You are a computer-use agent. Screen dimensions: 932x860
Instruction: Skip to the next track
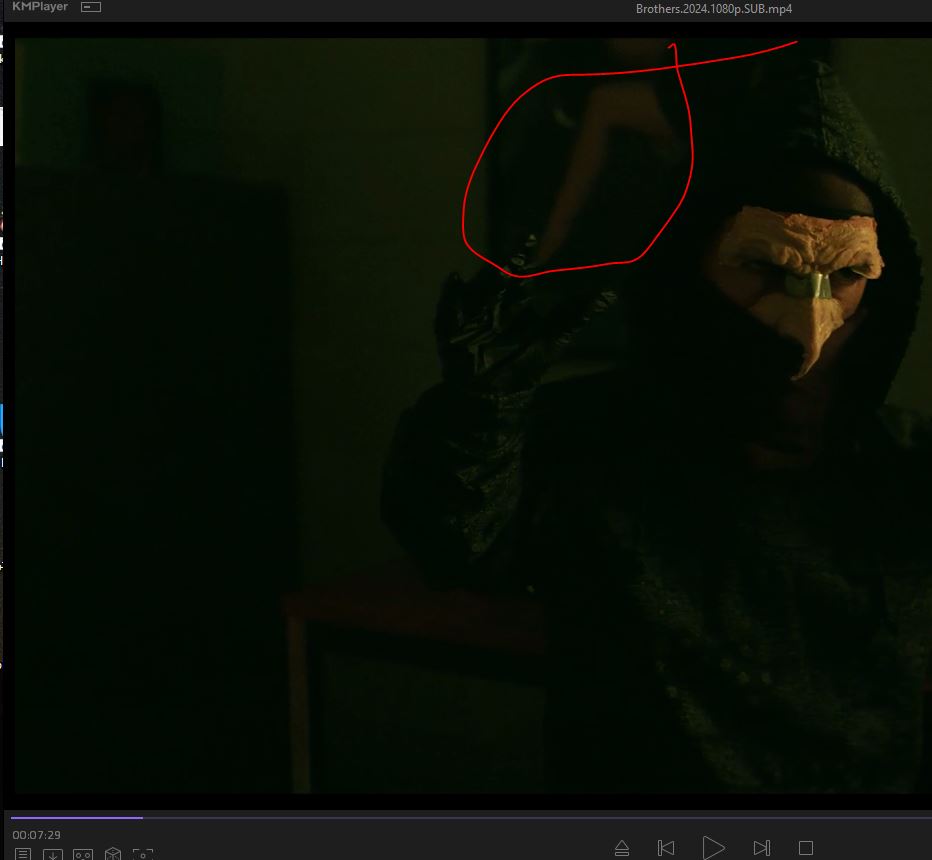(x=761, y=848)
